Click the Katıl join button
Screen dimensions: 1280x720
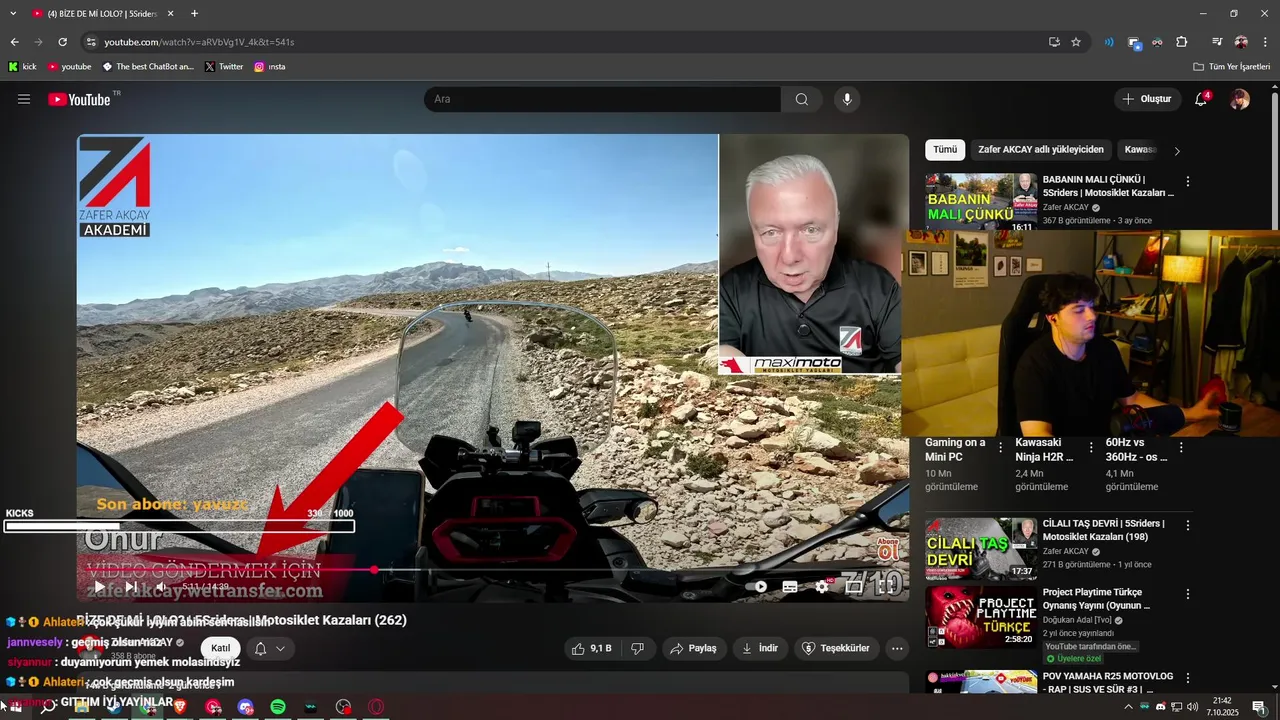(x=221, y=648)
